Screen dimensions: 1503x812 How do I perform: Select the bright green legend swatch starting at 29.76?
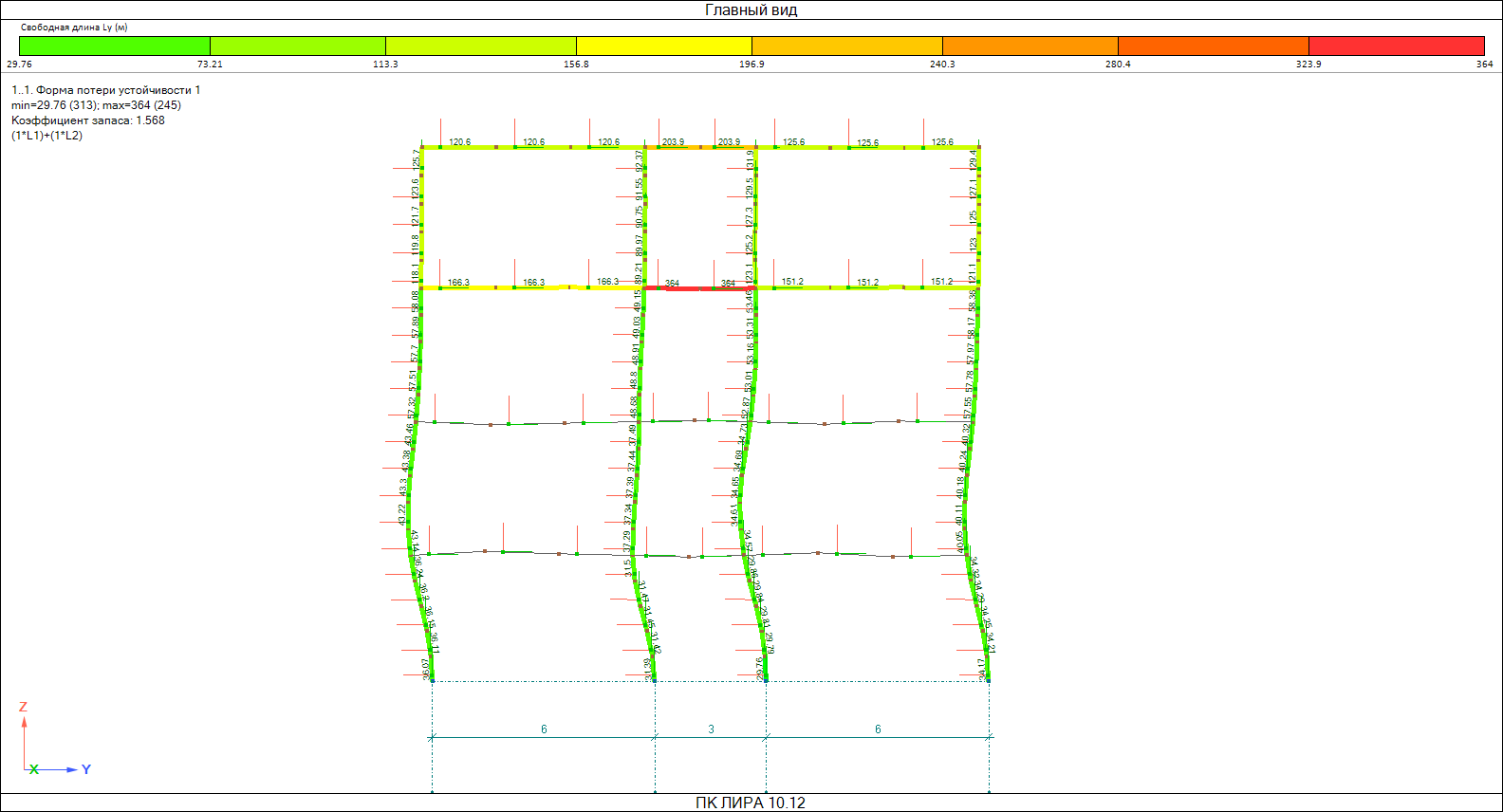[x=115, y=46]
